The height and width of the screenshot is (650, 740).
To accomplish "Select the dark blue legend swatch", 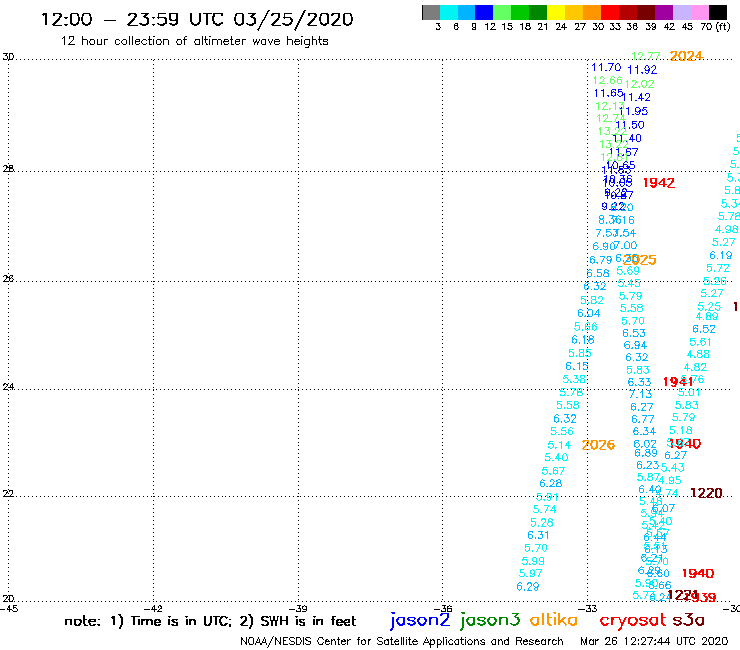I will click(484, 12).
